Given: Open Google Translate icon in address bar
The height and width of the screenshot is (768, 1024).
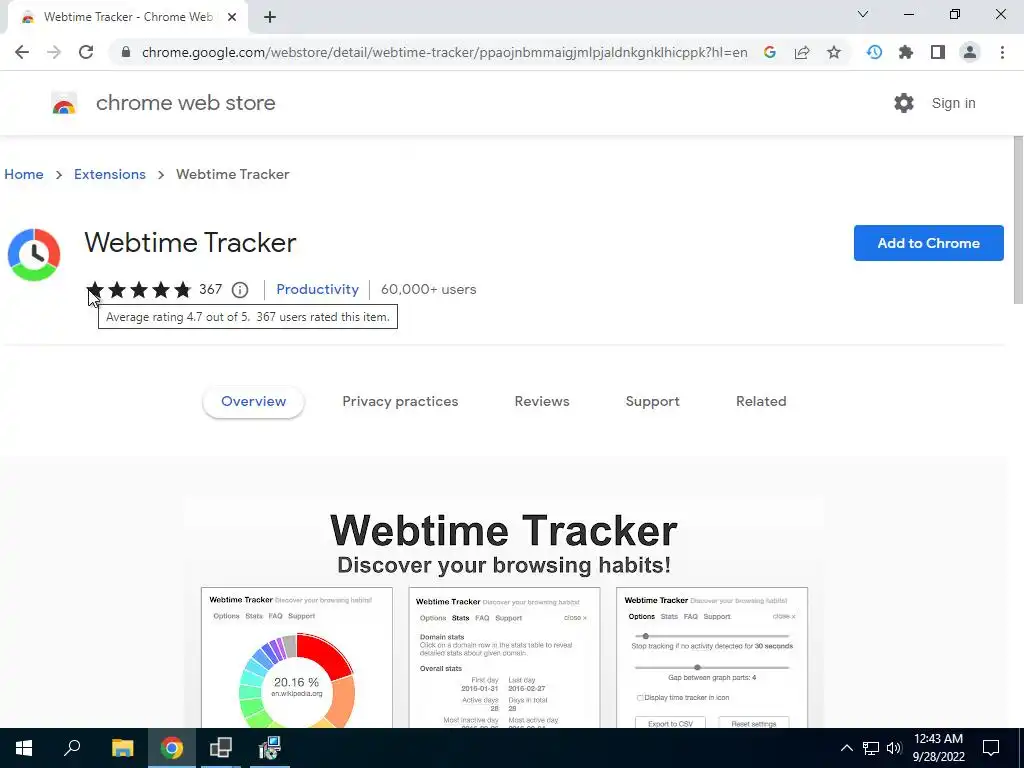Looking at the screenshot, I should (770, 52).
